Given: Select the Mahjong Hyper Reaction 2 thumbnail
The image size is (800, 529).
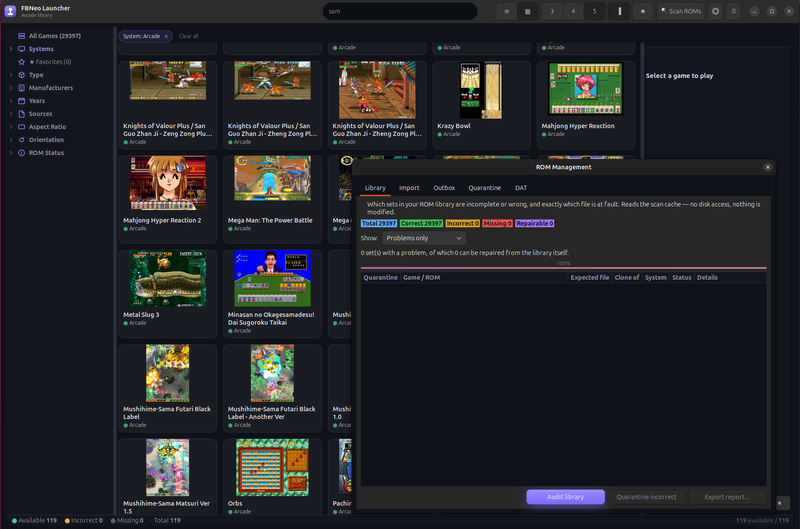Looking at the screenshot, I should [168, 183].
